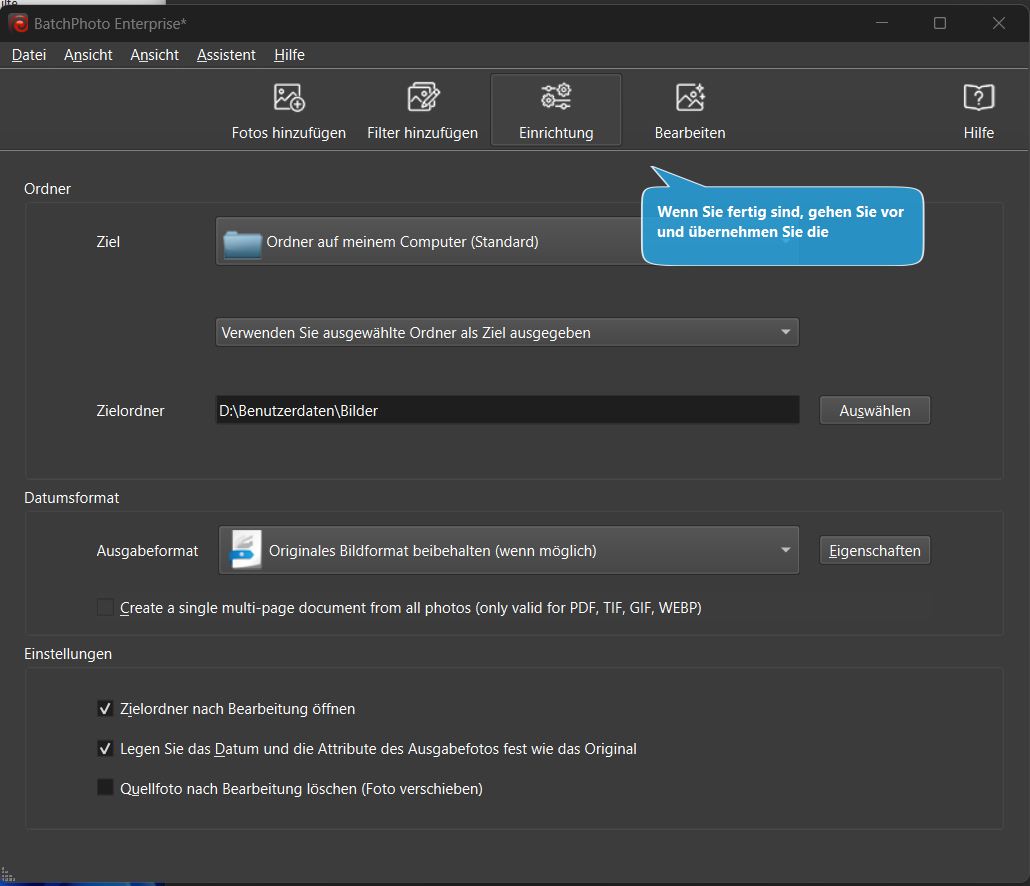Screen dimensions: 1030x886
Task: Open the Filter hinzufügen step icon
Action: coord(423,98)
